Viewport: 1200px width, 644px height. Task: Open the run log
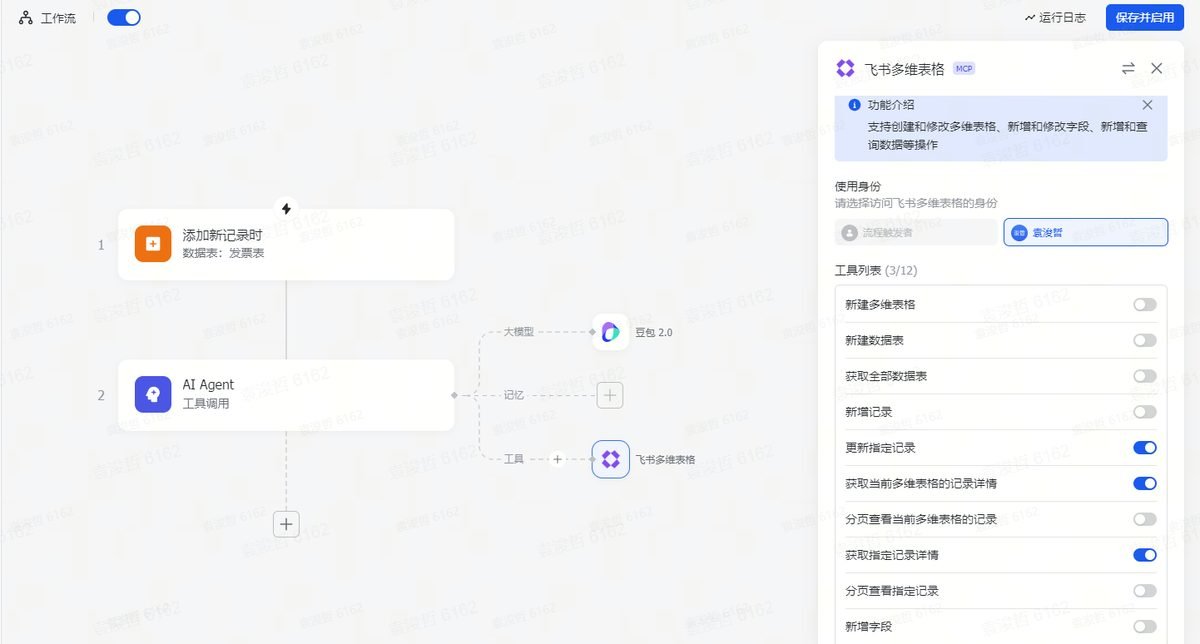(x=1055, y=17)
